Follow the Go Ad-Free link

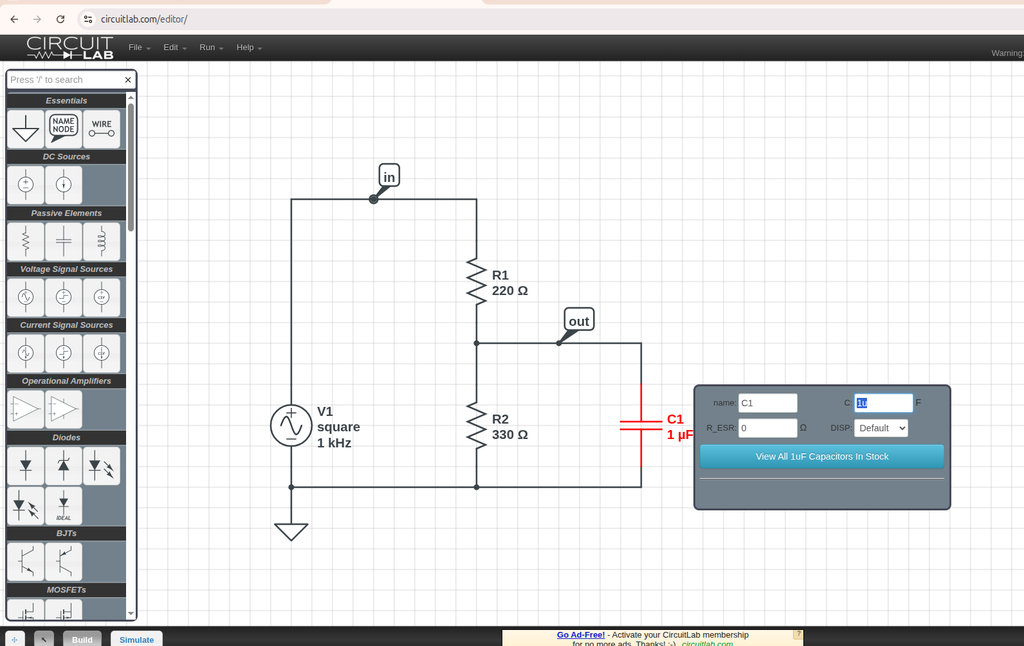click(581, 635)
